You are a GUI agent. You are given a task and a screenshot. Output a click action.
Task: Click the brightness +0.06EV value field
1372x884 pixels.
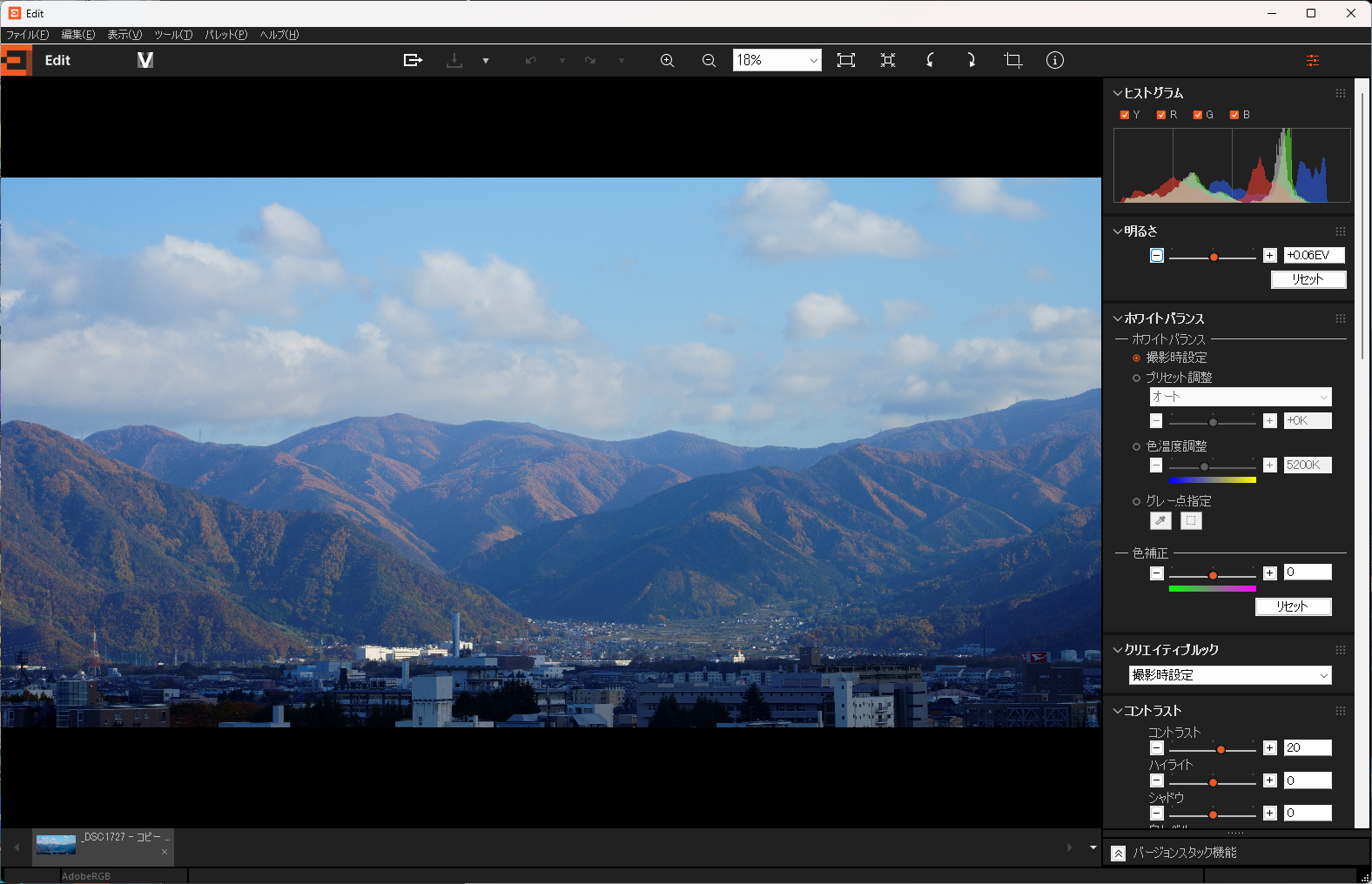[1315, 255]
